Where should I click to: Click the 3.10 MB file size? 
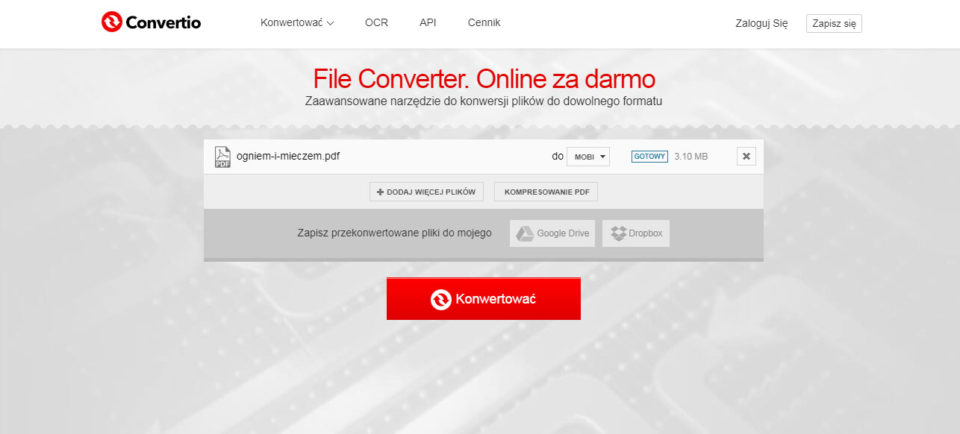[691, 156]
